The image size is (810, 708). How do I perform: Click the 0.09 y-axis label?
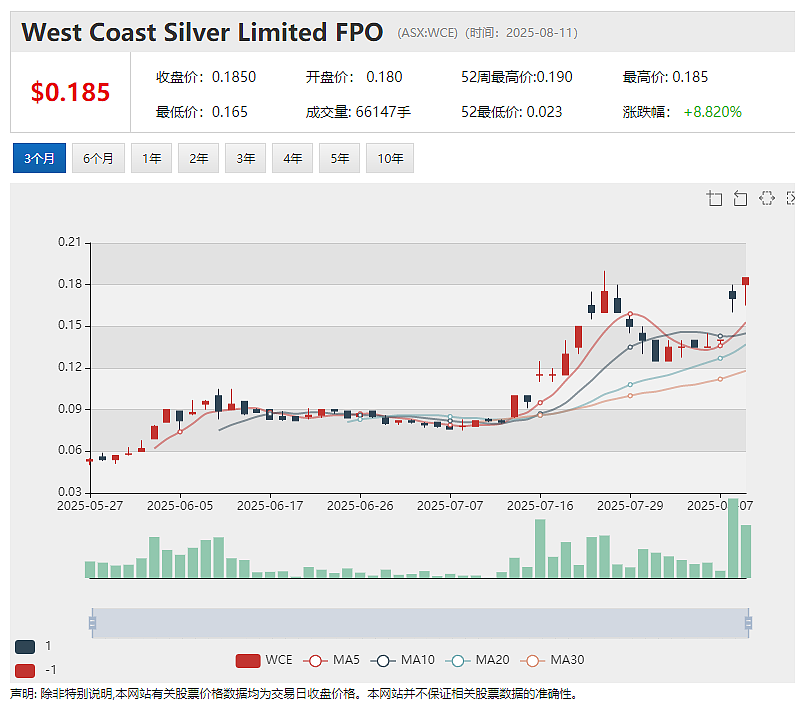70,409
